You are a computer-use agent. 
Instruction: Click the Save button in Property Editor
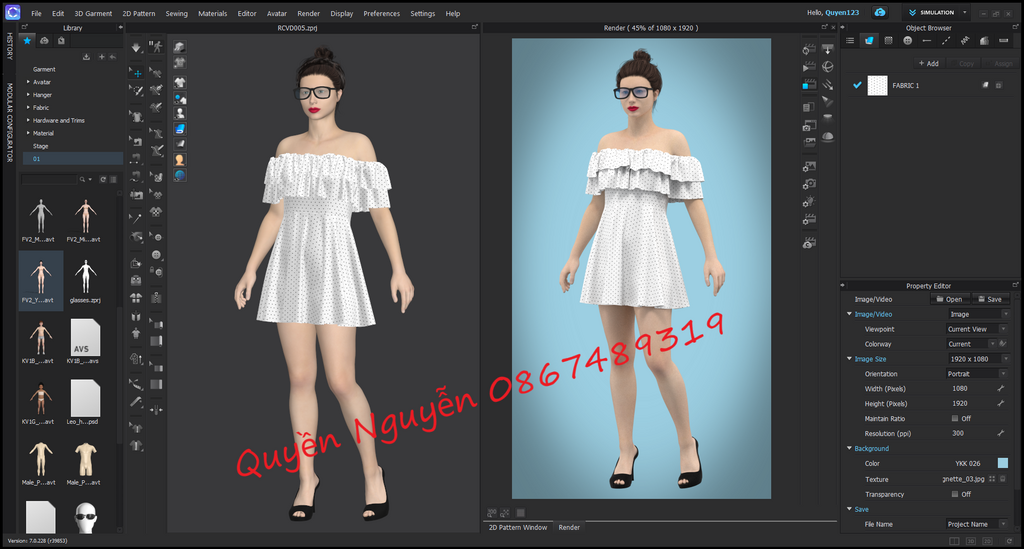pyautogui.click(x=988, y=299)
